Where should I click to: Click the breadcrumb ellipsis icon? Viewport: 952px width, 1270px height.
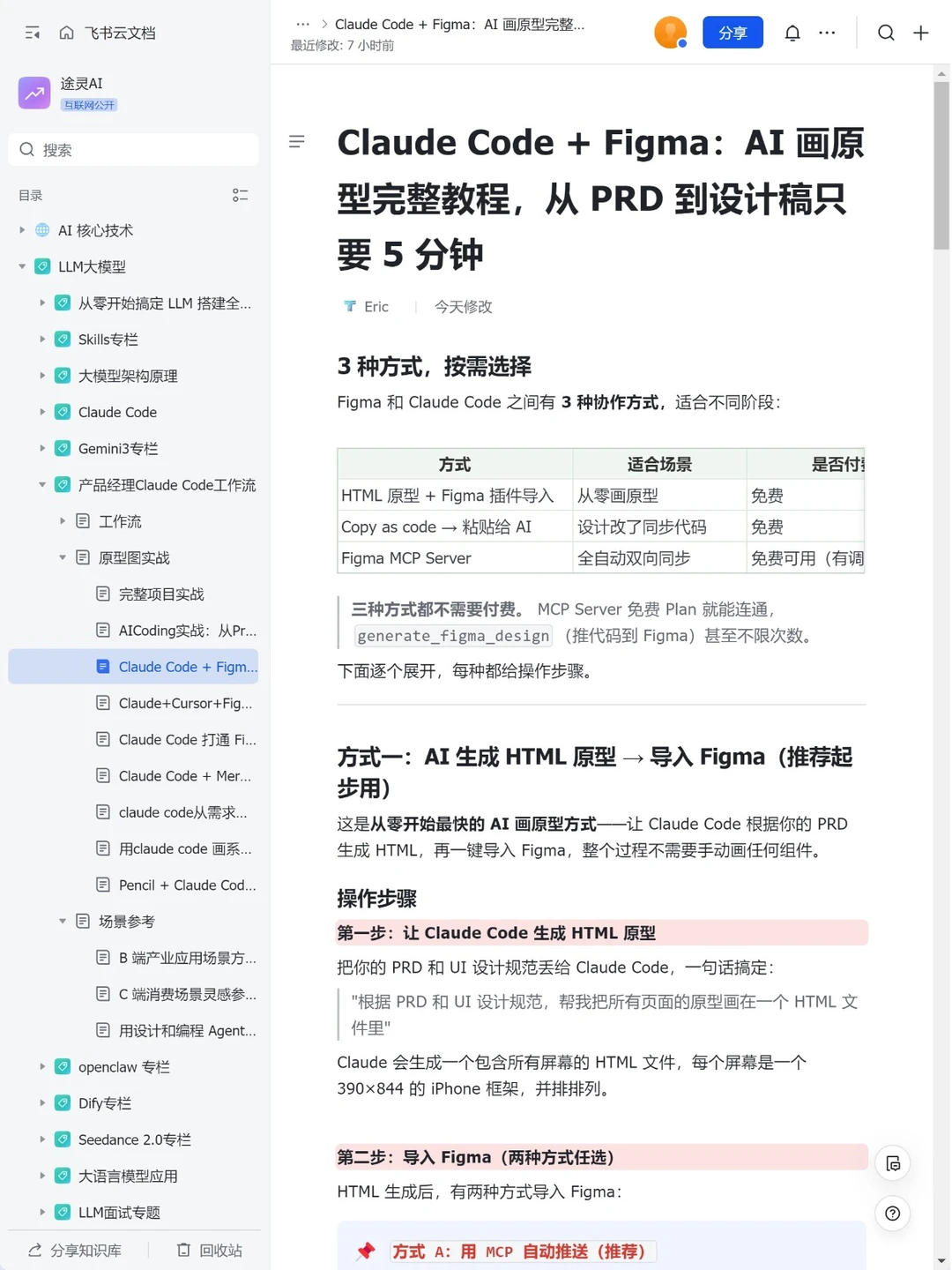(302, 24)
